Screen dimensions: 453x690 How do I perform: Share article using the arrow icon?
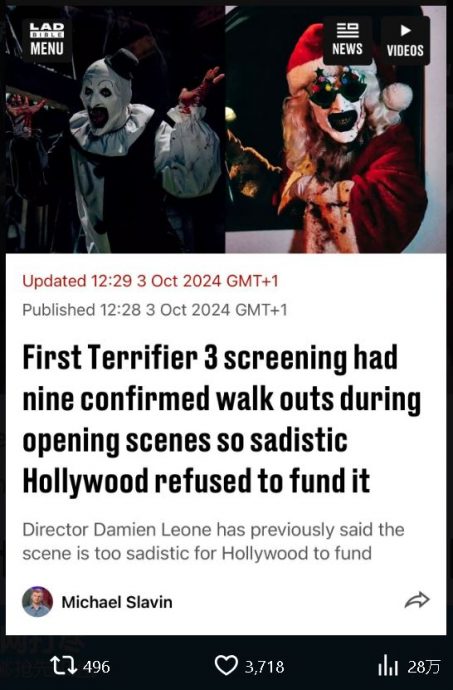pos(416,600)
